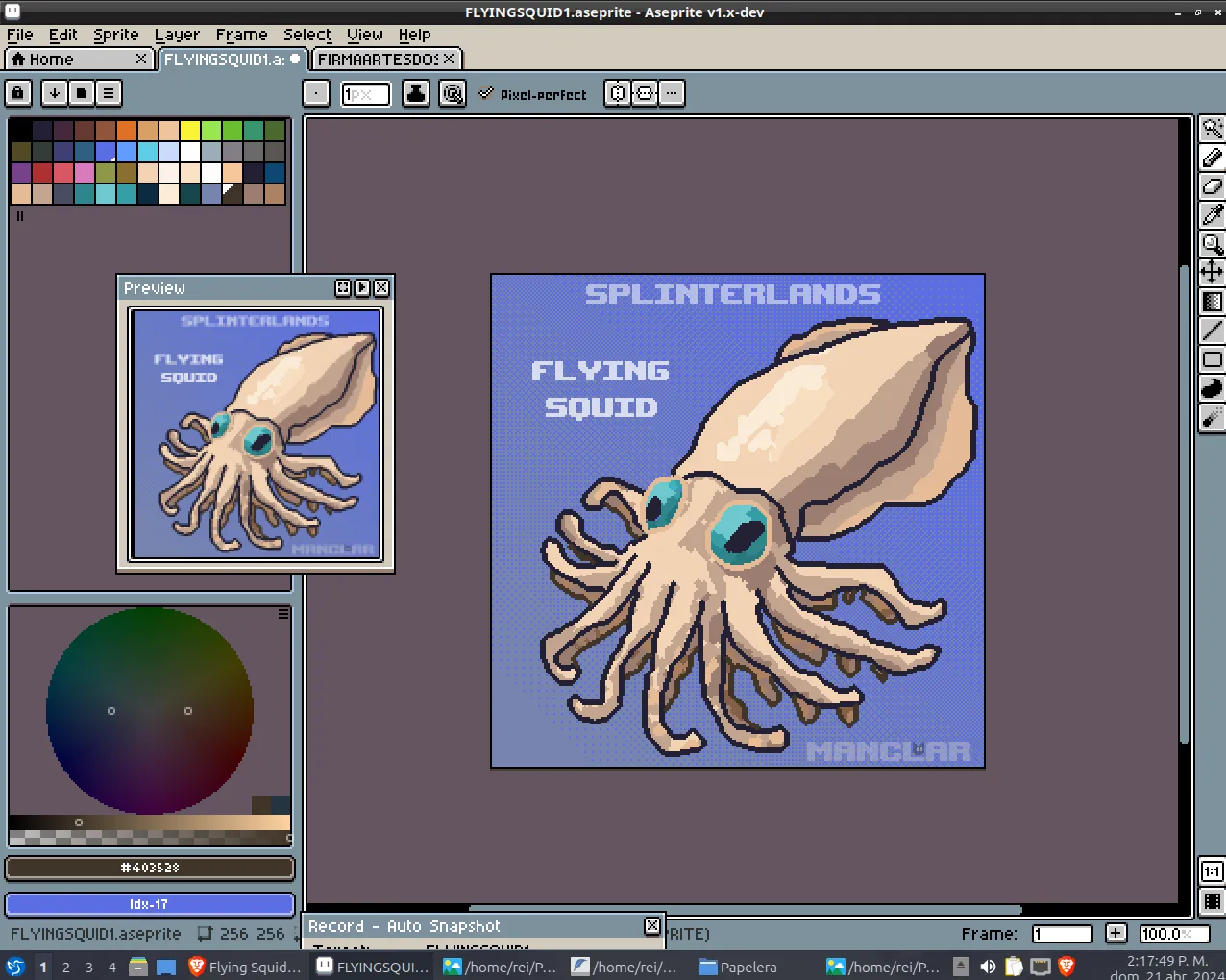Click the background color Idx-17 bar
Viewport: 1226px width, 980px height.
pos(150,904)
